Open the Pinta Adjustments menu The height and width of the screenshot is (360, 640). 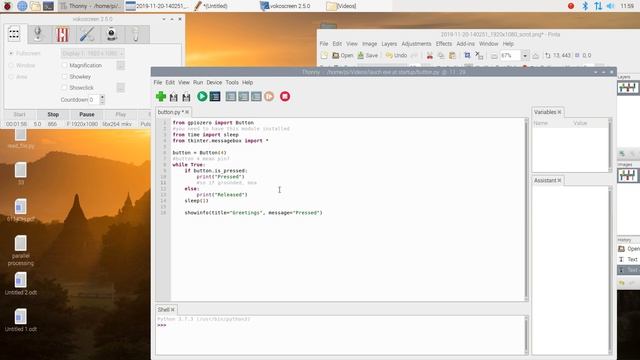(416, 44)
